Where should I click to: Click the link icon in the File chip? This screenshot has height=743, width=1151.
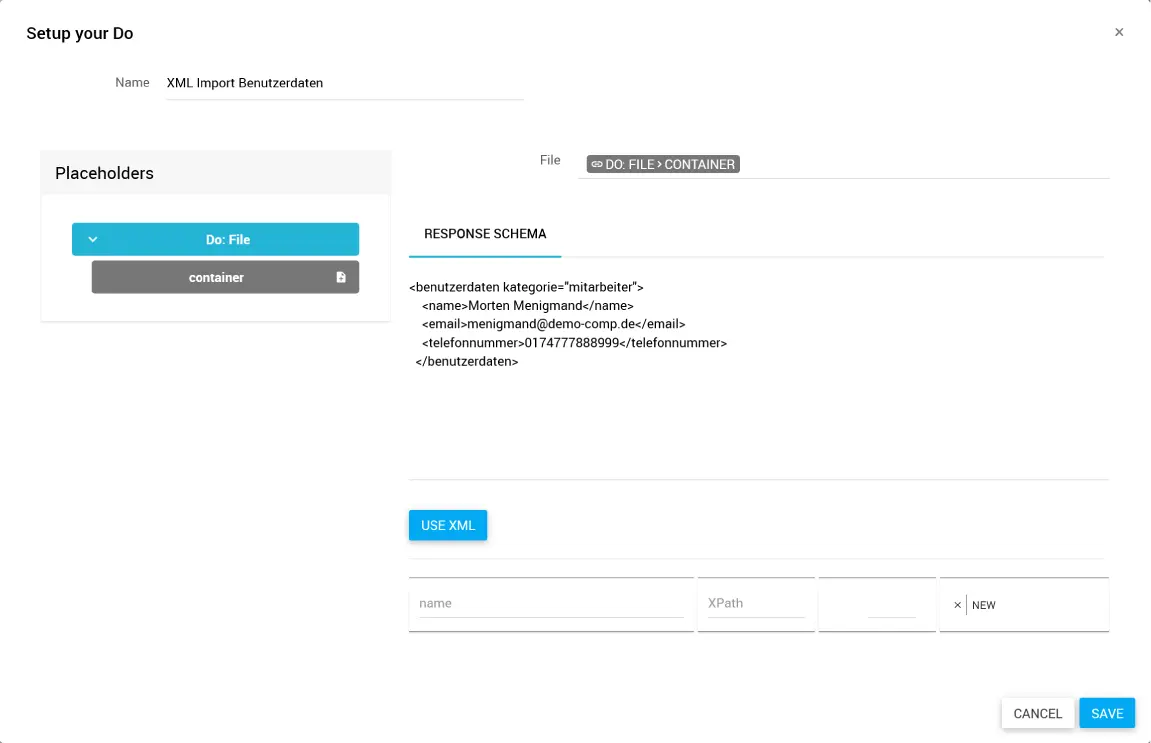pos(596,164)
